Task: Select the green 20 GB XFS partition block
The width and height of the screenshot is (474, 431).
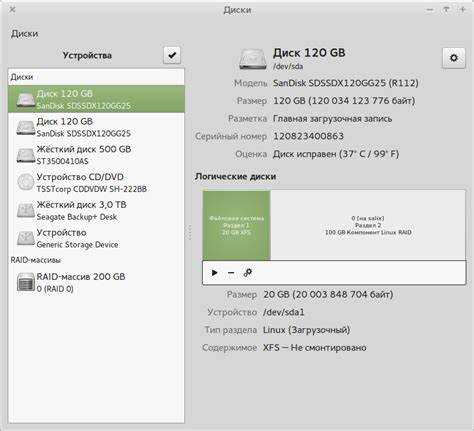Action: 236,225
